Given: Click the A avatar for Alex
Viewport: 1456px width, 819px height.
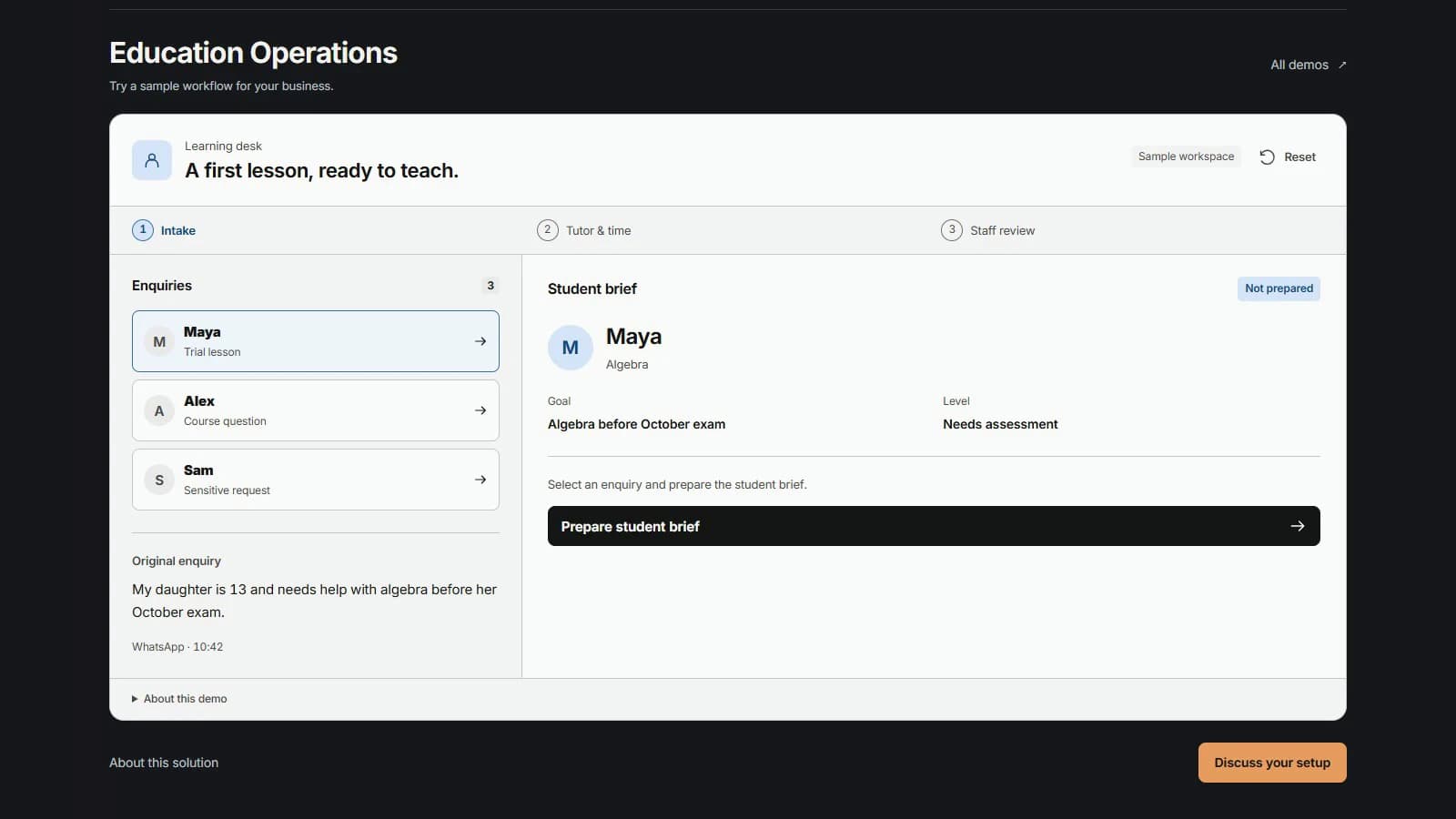Looking at the screenshot, I should pos(159,410).
